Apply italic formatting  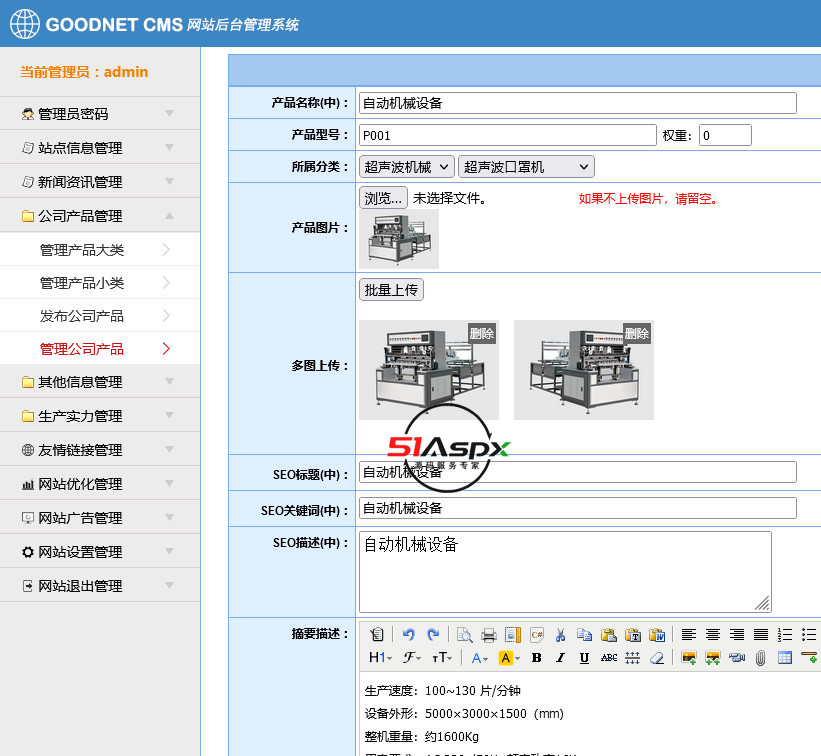pos(560,658)
